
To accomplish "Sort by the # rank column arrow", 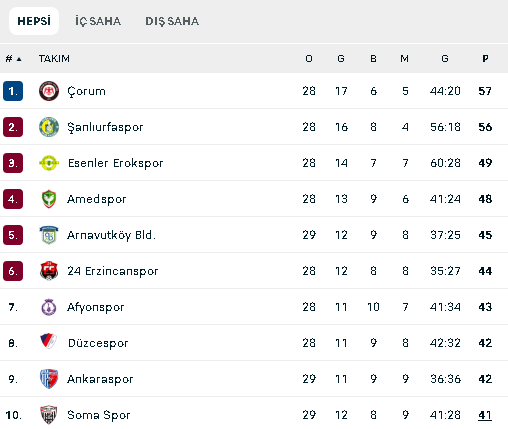I will 19,59.
